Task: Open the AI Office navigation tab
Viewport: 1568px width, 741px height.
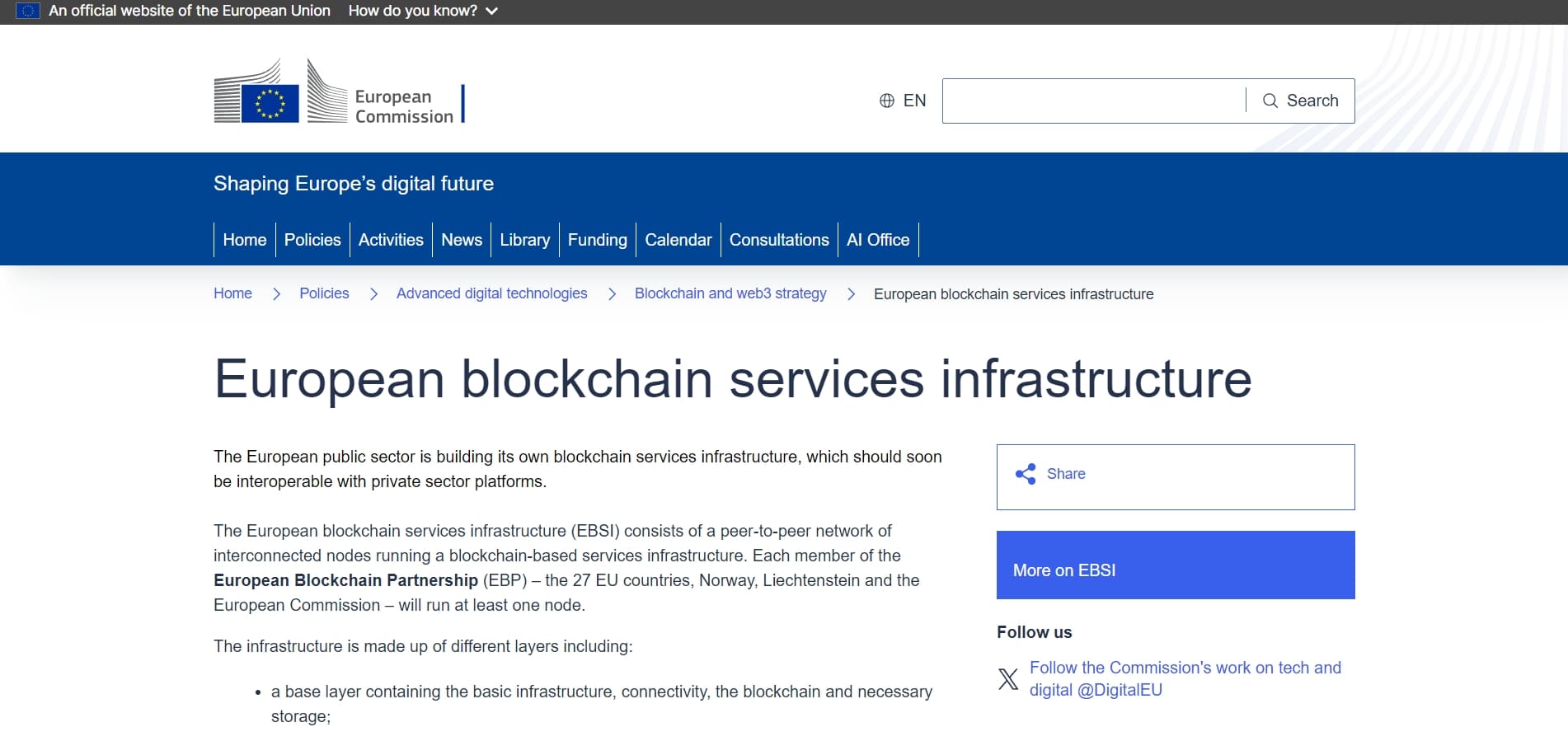Action: [x=878, y=240]
